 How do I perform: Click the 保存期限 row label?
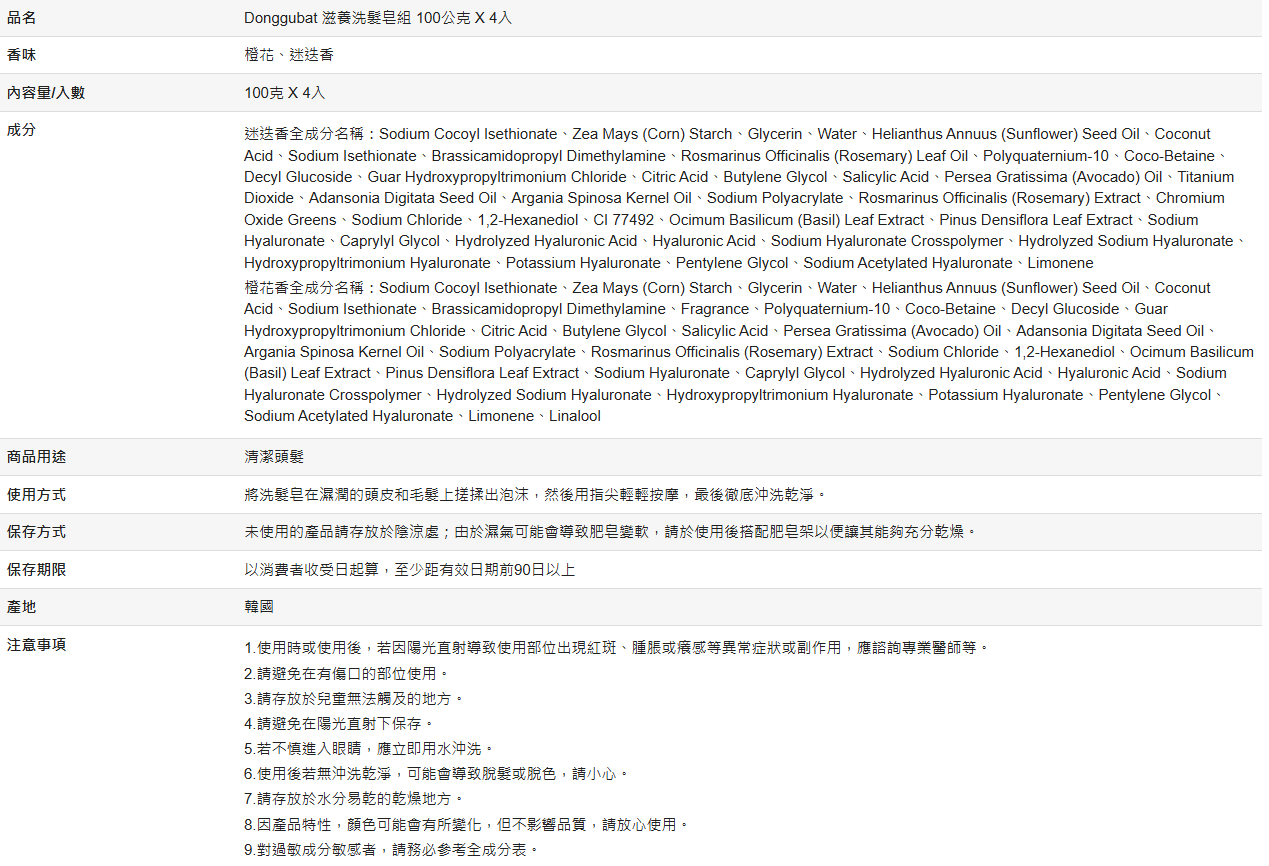pyautogui.click(x=37, y=570)
